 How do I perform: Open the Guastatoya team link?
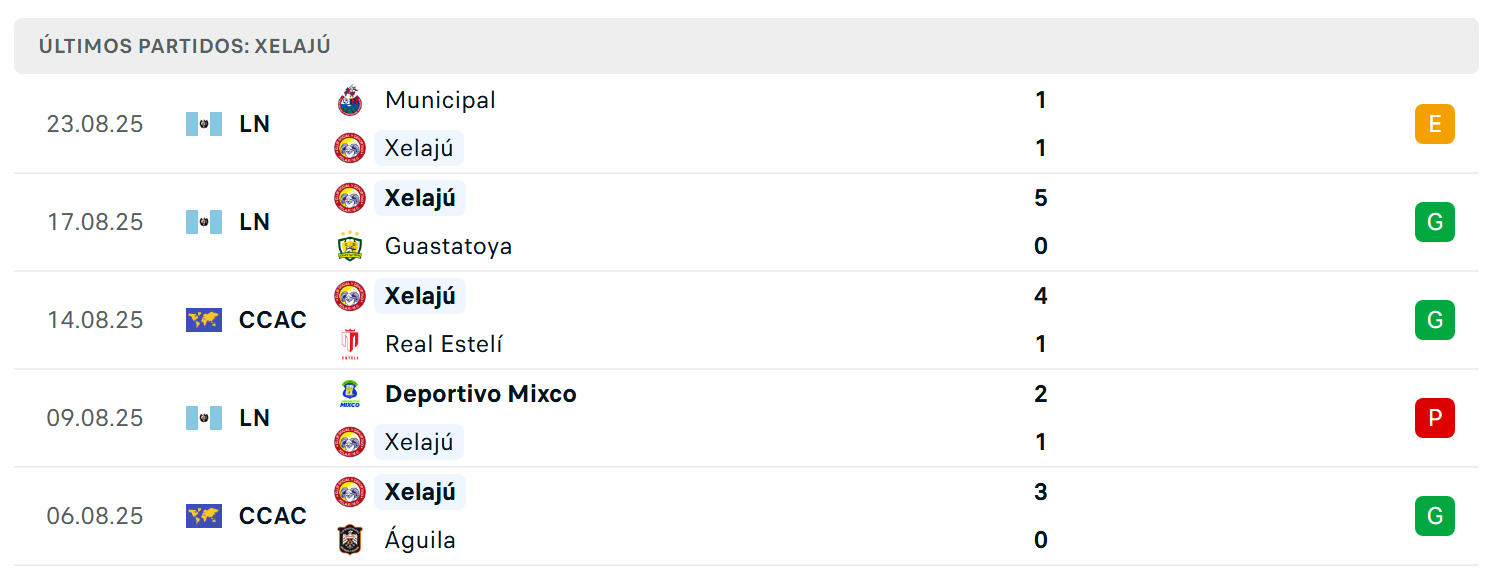tap(449, 246)
